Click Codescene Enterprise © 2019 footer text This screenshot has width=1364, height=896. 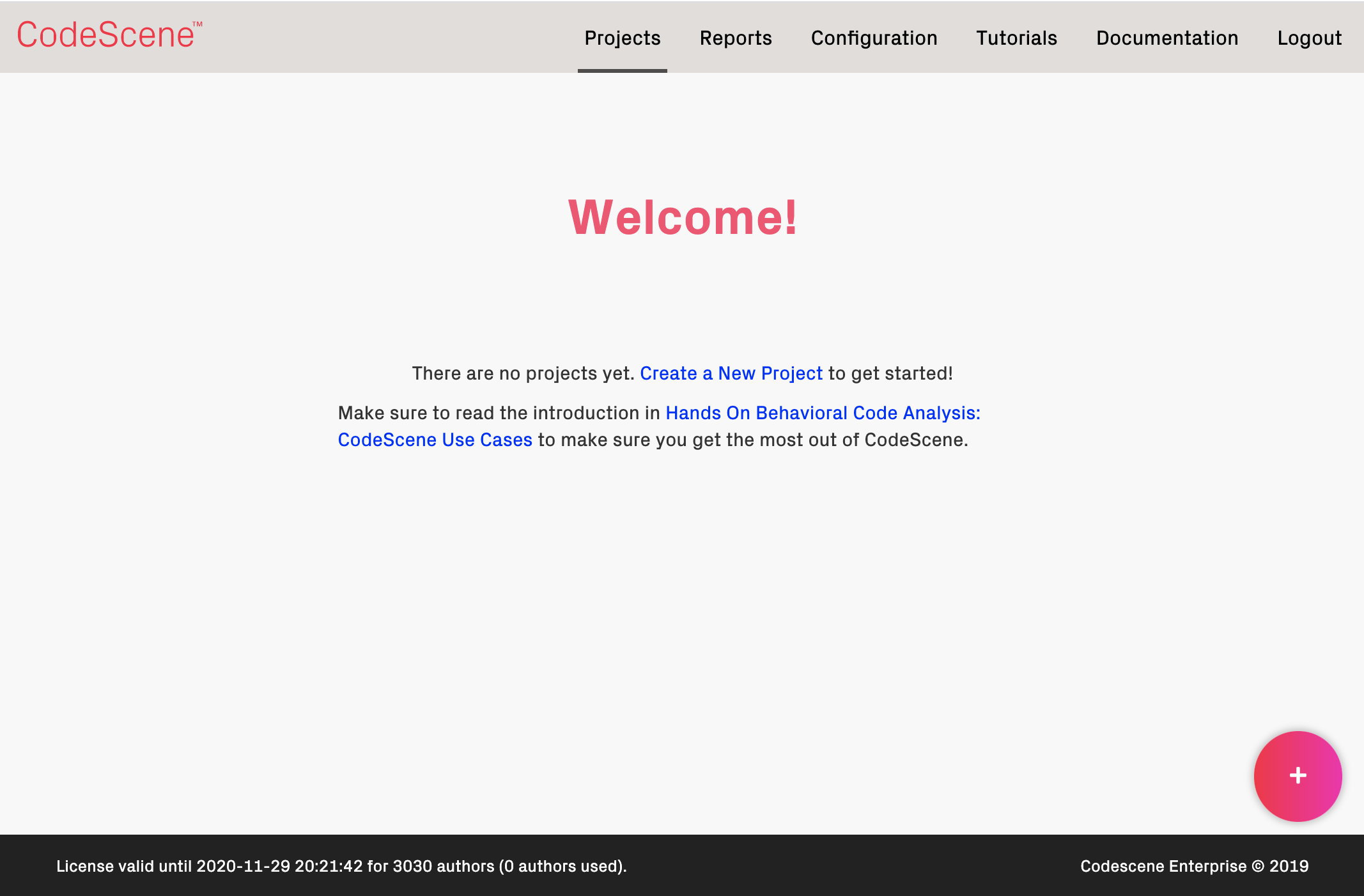pos(1194,866)
